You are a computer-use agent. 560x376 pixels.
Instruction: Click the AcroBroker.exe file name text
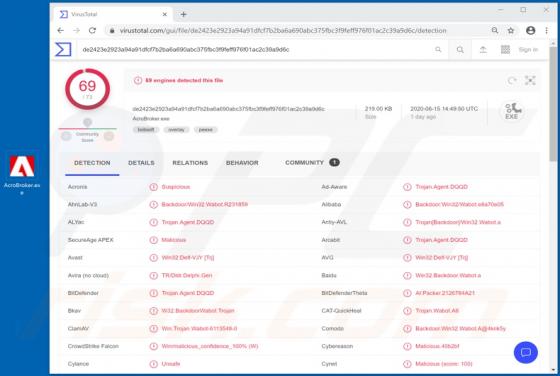click(151, 119)
